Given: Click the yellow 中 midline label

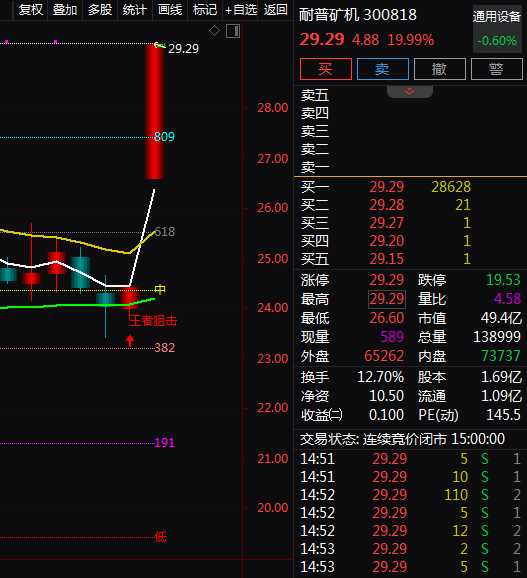Looking at the screenshot, I should click(x=160, y=289).
